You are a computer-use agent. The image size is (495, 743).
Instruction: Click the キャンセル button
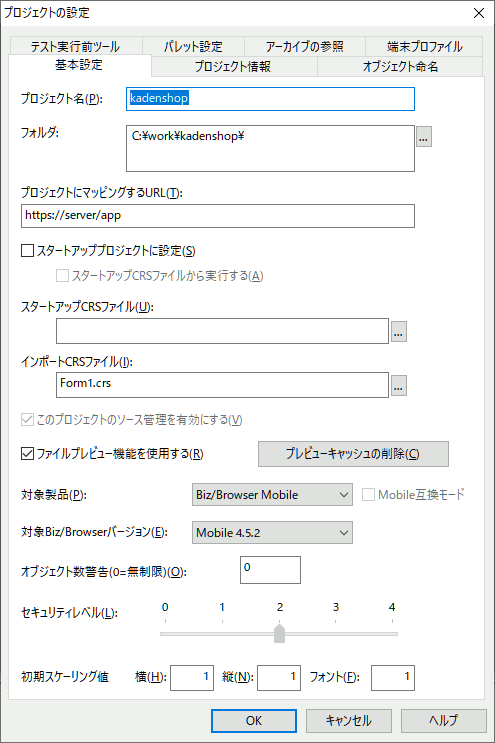349,721
